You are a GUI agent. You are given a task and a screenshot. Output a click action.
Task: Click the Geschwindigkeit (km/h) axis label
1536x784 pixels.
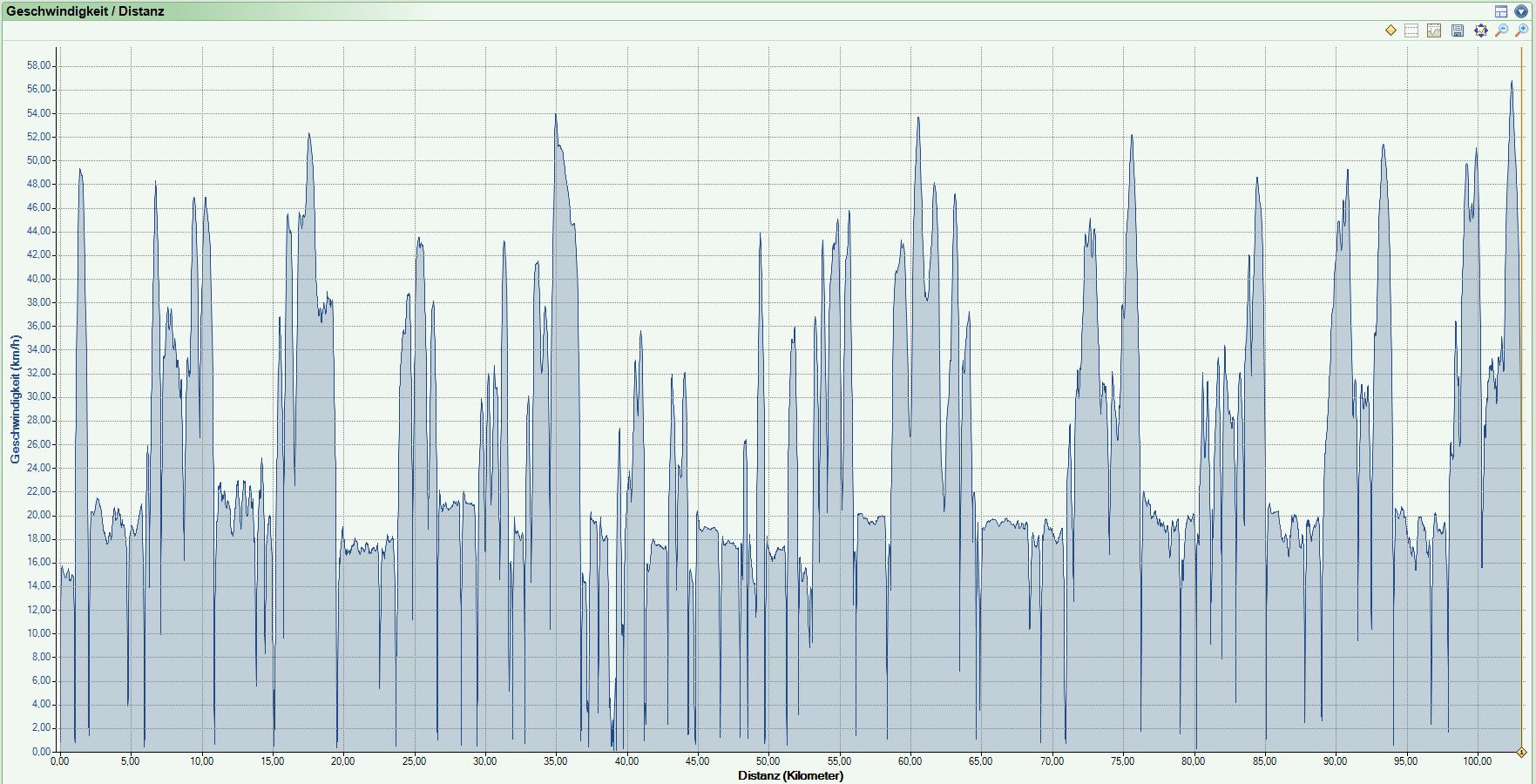click(15, 399)
